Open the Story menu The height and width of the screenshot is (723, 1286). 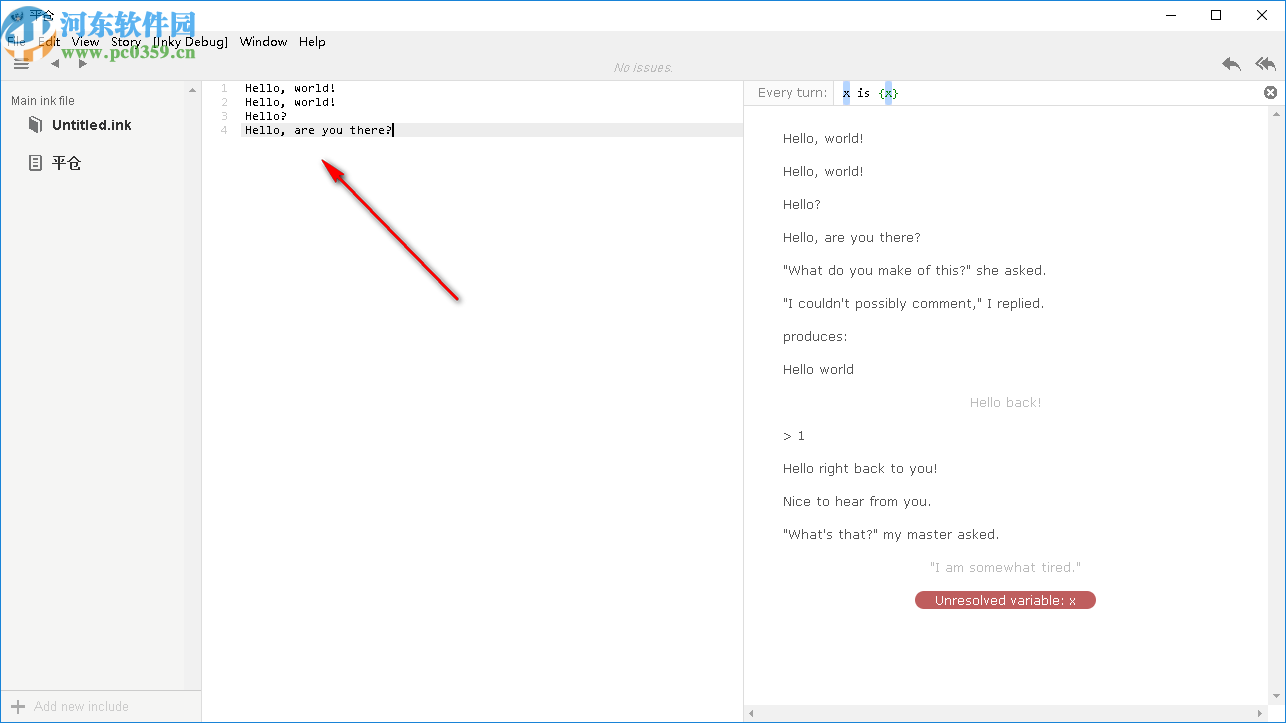pos(126,42)
